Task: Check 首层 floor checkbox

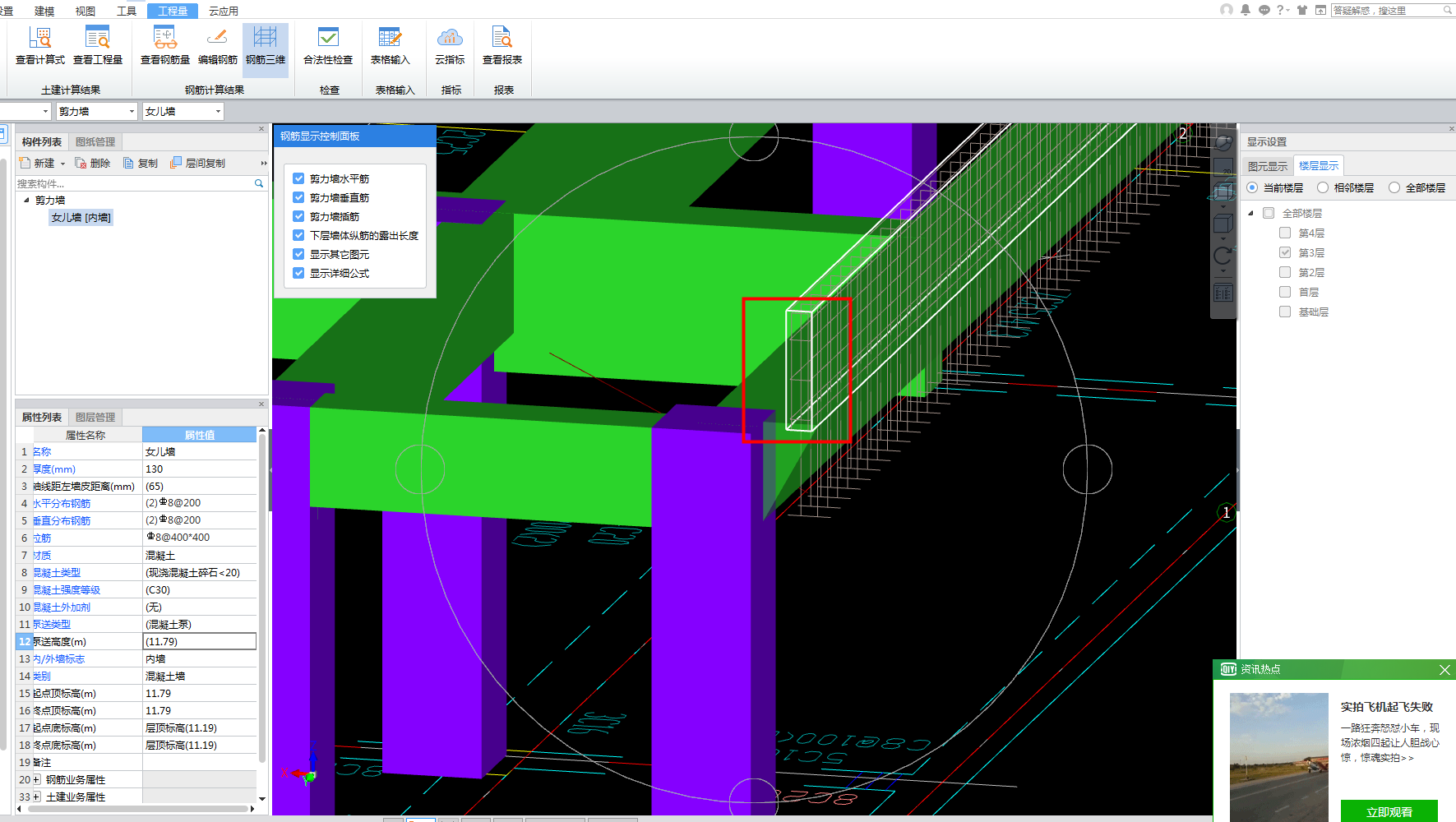Action: point(1285,292)
